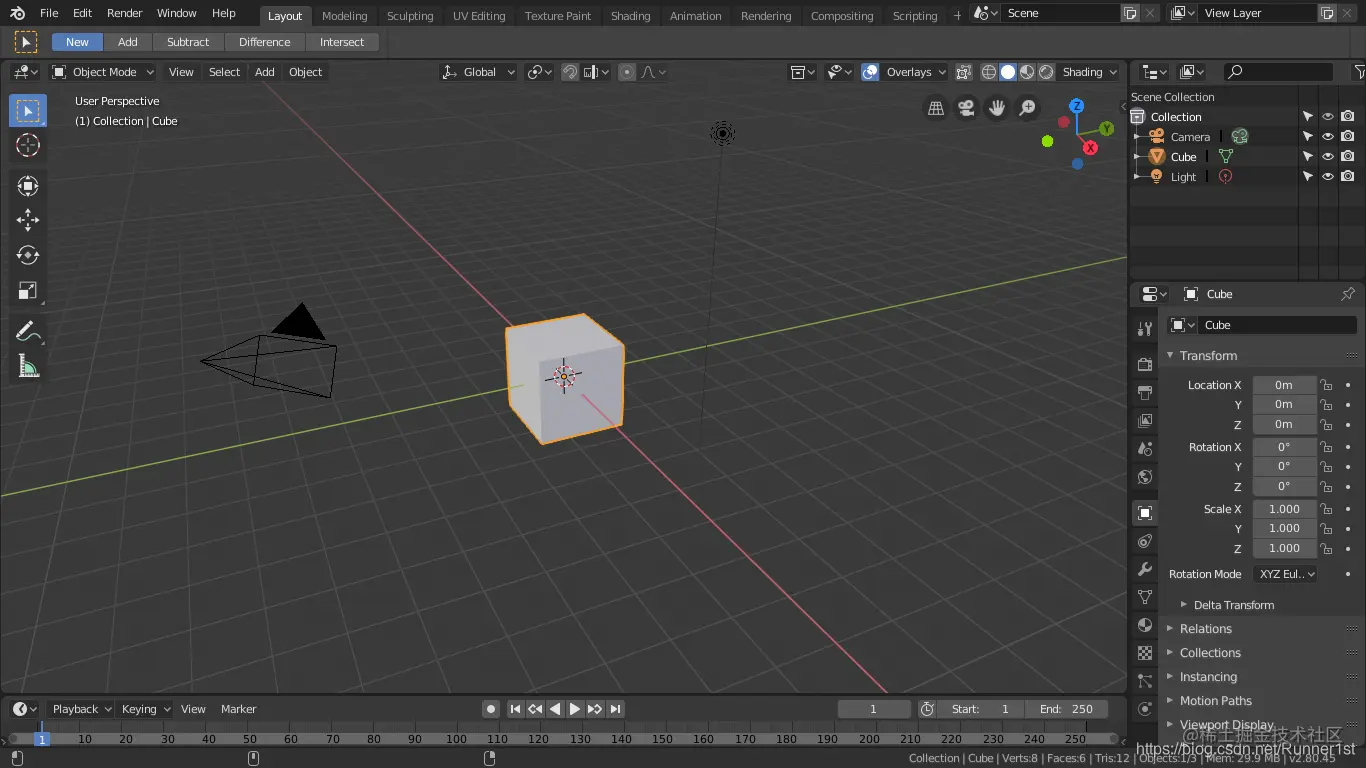Open the Shading options dropdown
The width and height of the screenshot is (1366, 768).
click(1089, 72)
